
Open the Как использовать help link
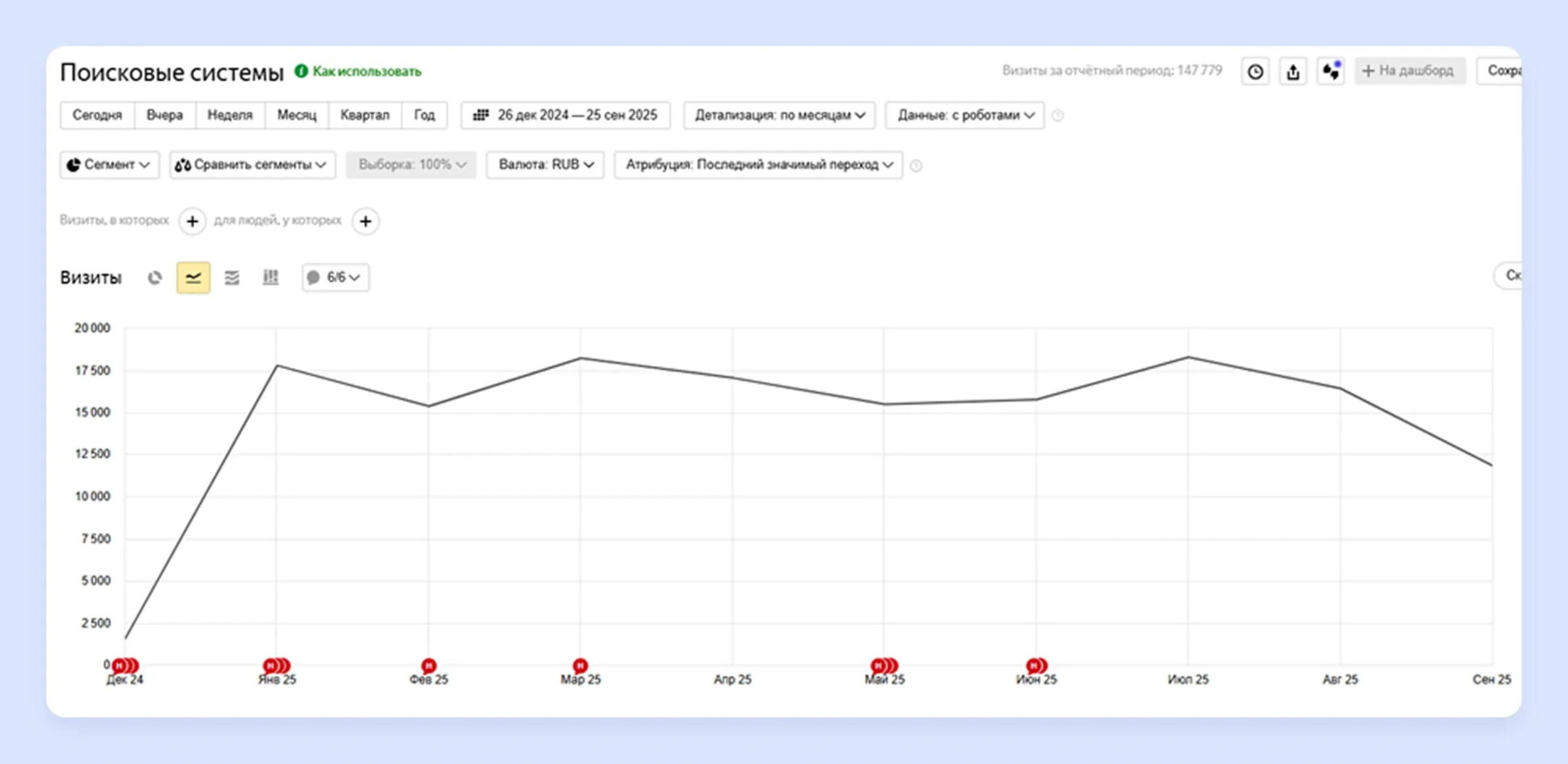(367, 72)
